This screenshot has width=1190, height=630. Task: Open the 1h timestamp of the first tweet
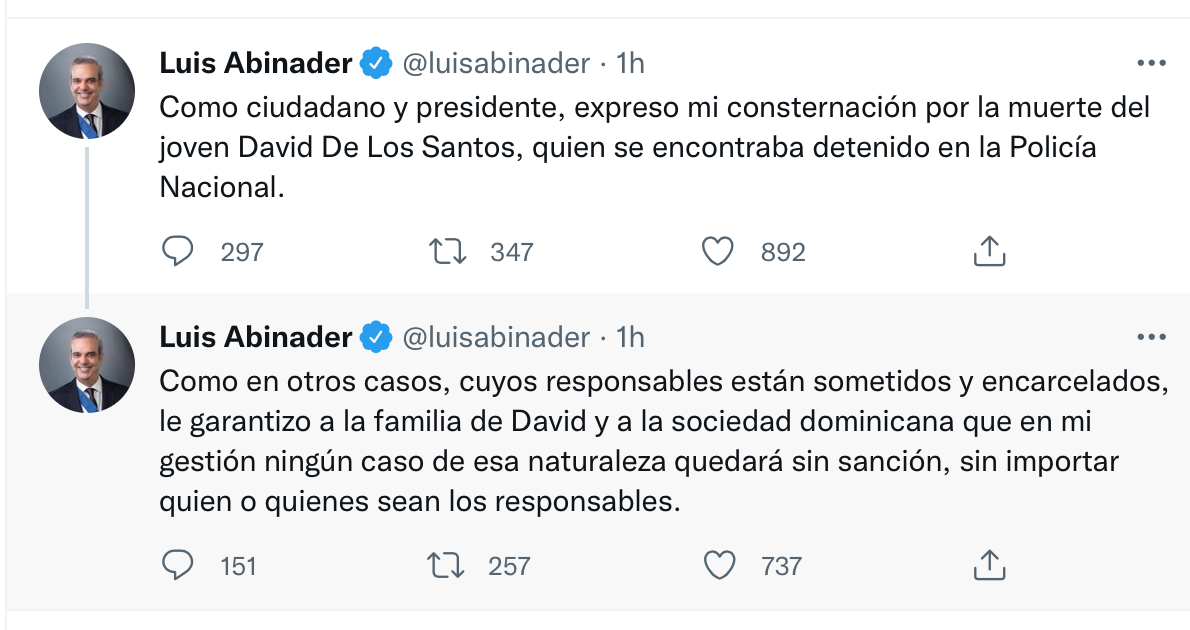coord(630,63)
